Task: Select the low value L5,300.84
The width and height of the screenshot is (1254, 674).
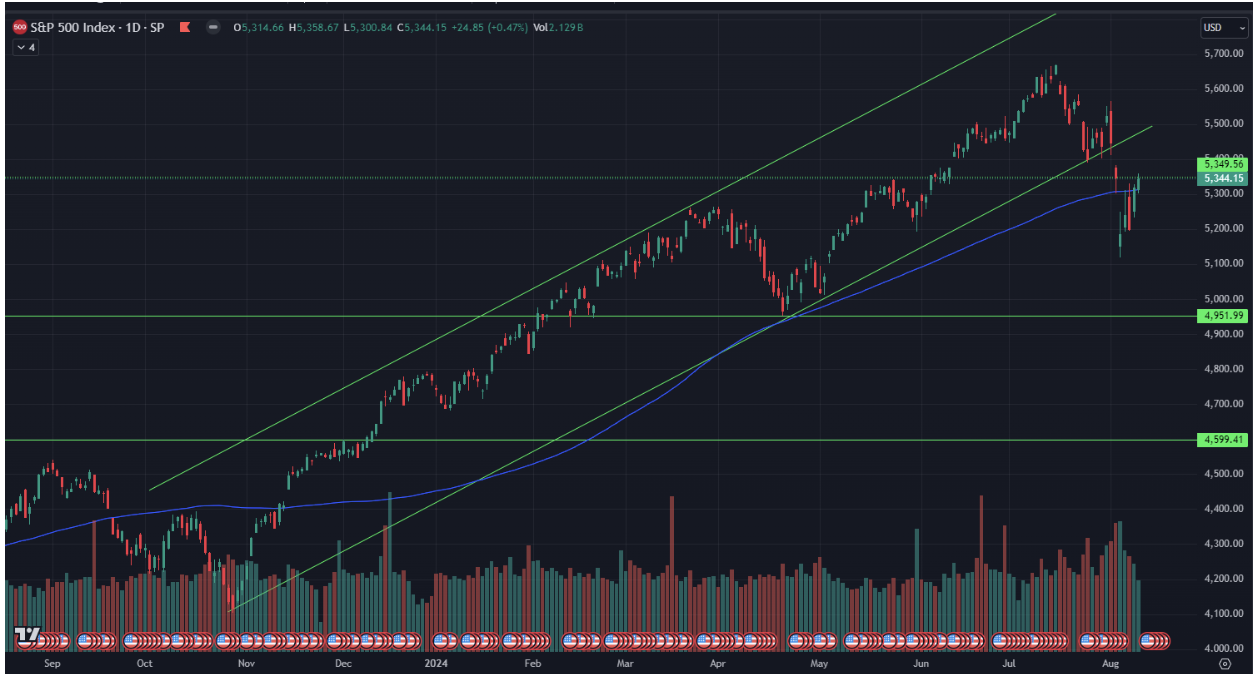Action: click(x=369, y=27)
